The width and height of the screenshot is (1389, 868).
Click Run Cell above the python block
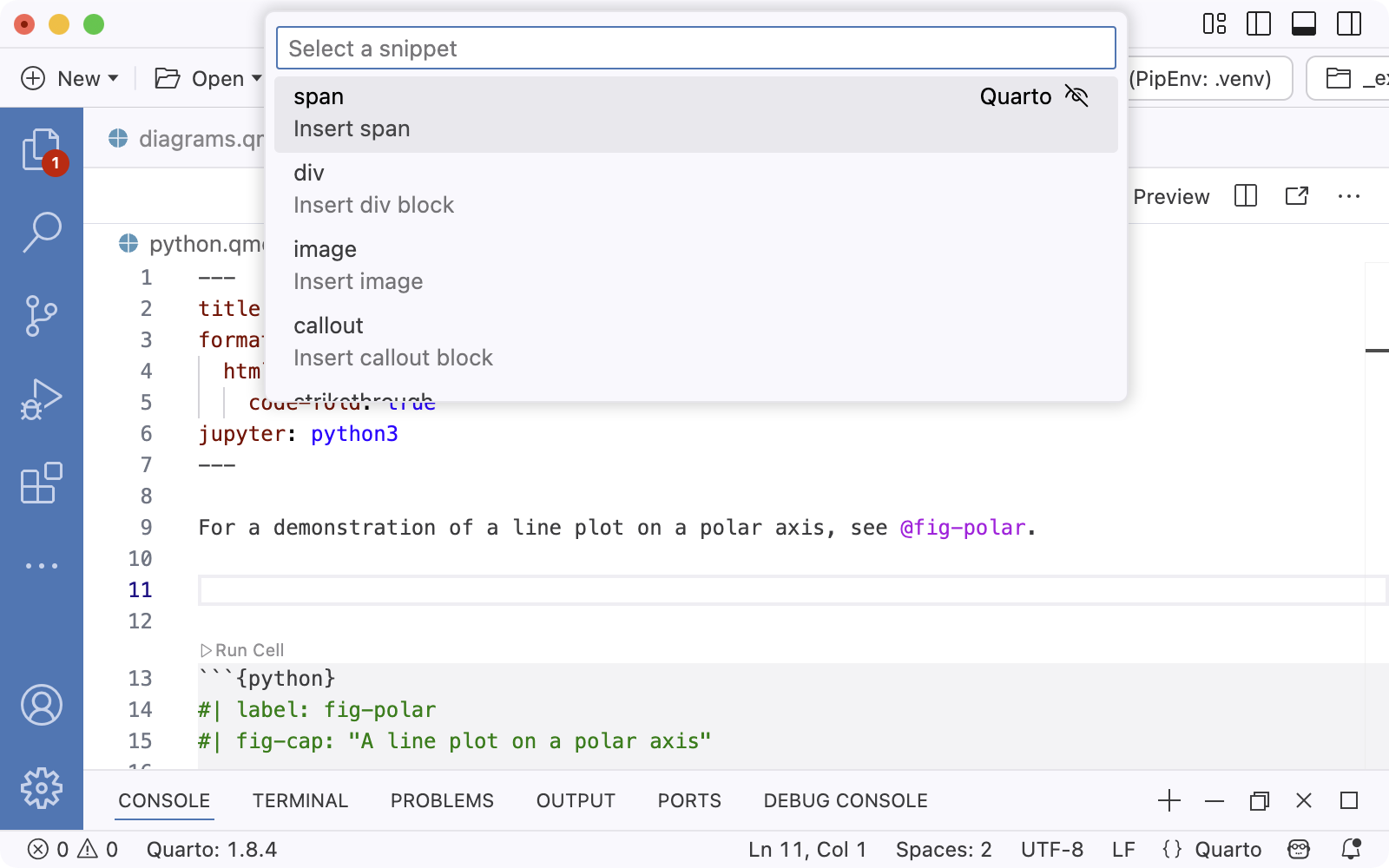click(x=243, y=649)
